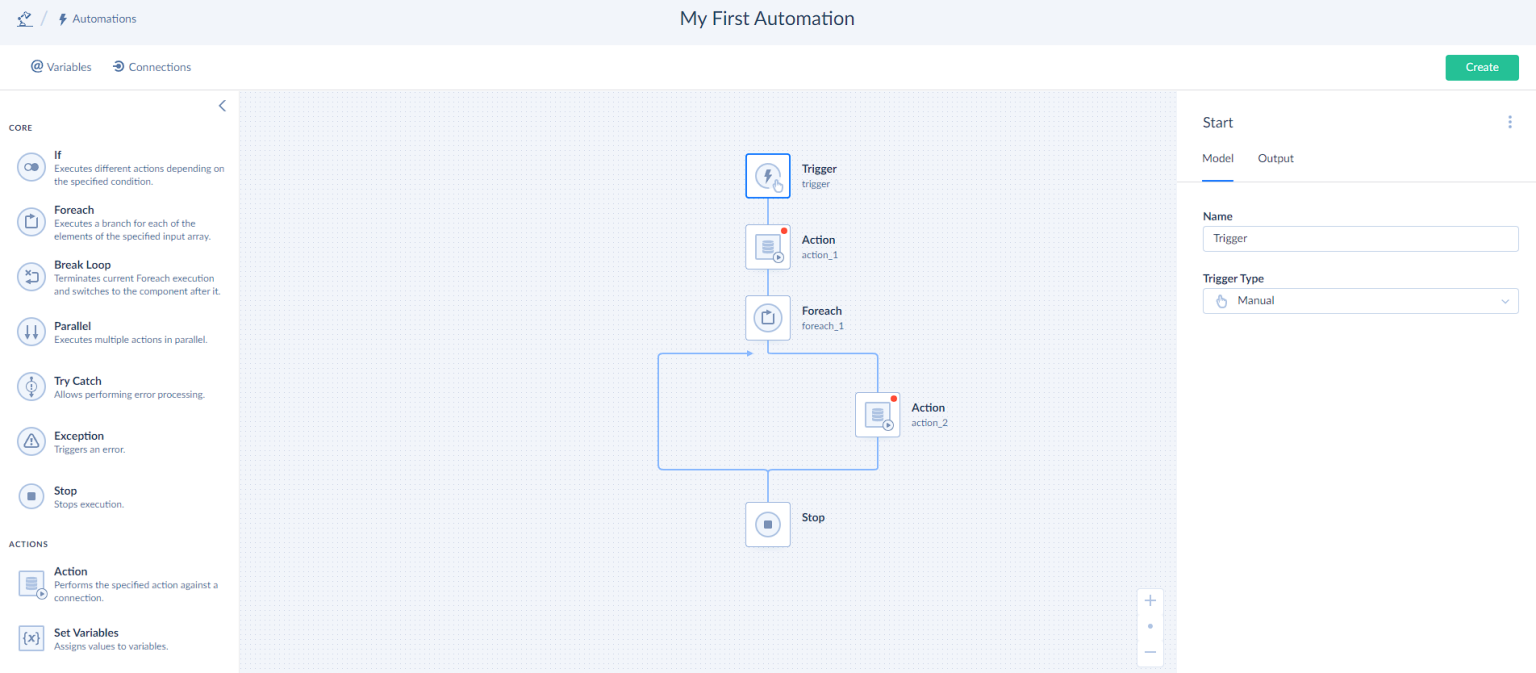Open the Trigger Type dropdown
Viewport: 1536px width, 673px height.
(x=1360, y=300)
